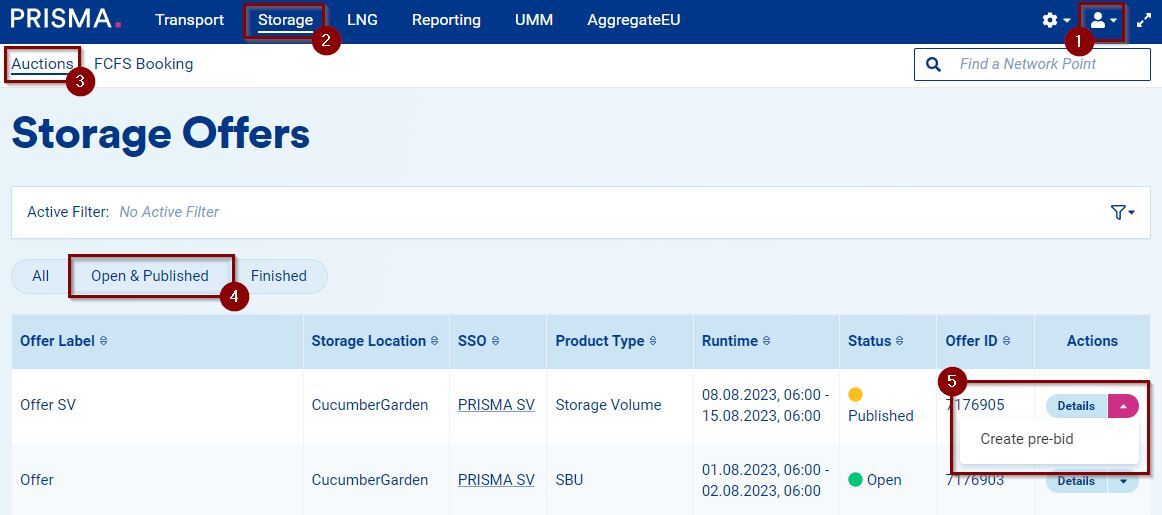Image resolution: width=1162 pixels, height=515 pixels.
Task: Open the user account menu icon
Action: point(1102,20)
